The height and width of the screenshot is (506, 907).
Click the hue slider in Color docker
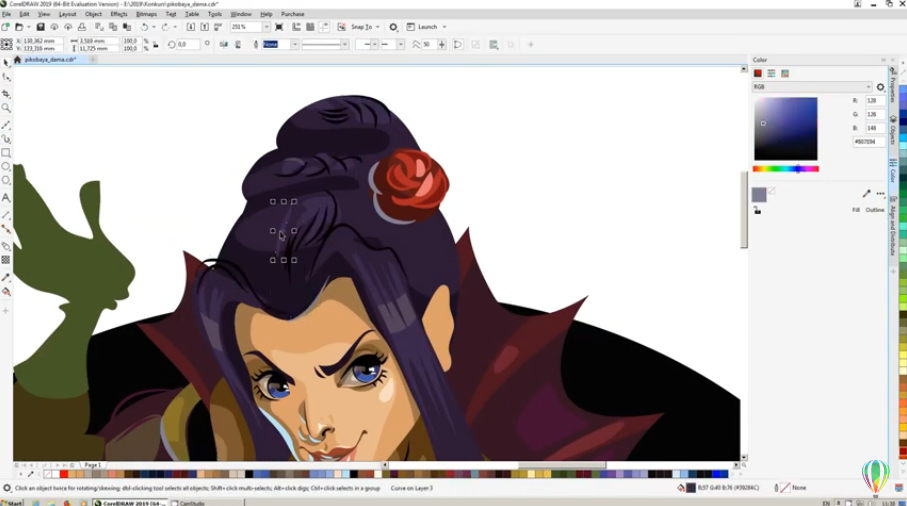pyautogui.click(x=786, y=169)
